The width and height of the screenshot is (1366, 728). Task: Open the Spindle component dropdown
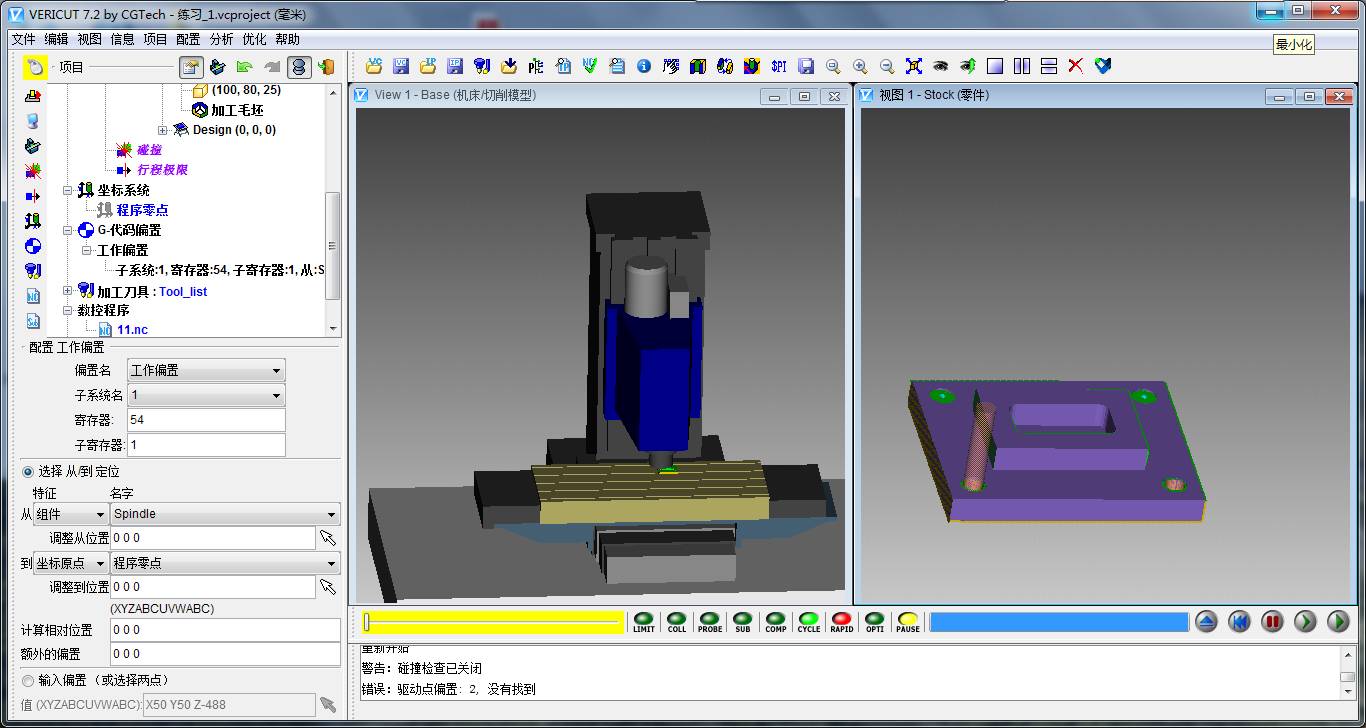point(225,514)
